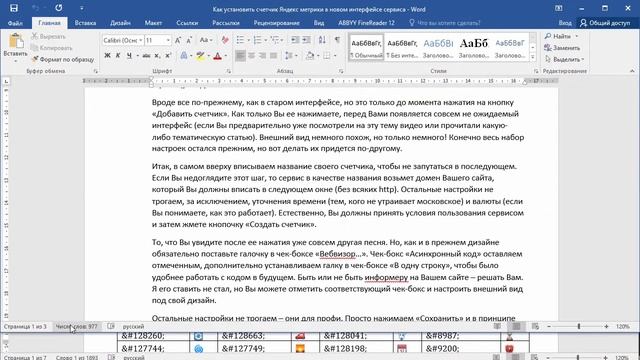Clear all formatting with the eraser icon
Image resolution: width=640 pixels, height=360 pixels.
[225, 40]
